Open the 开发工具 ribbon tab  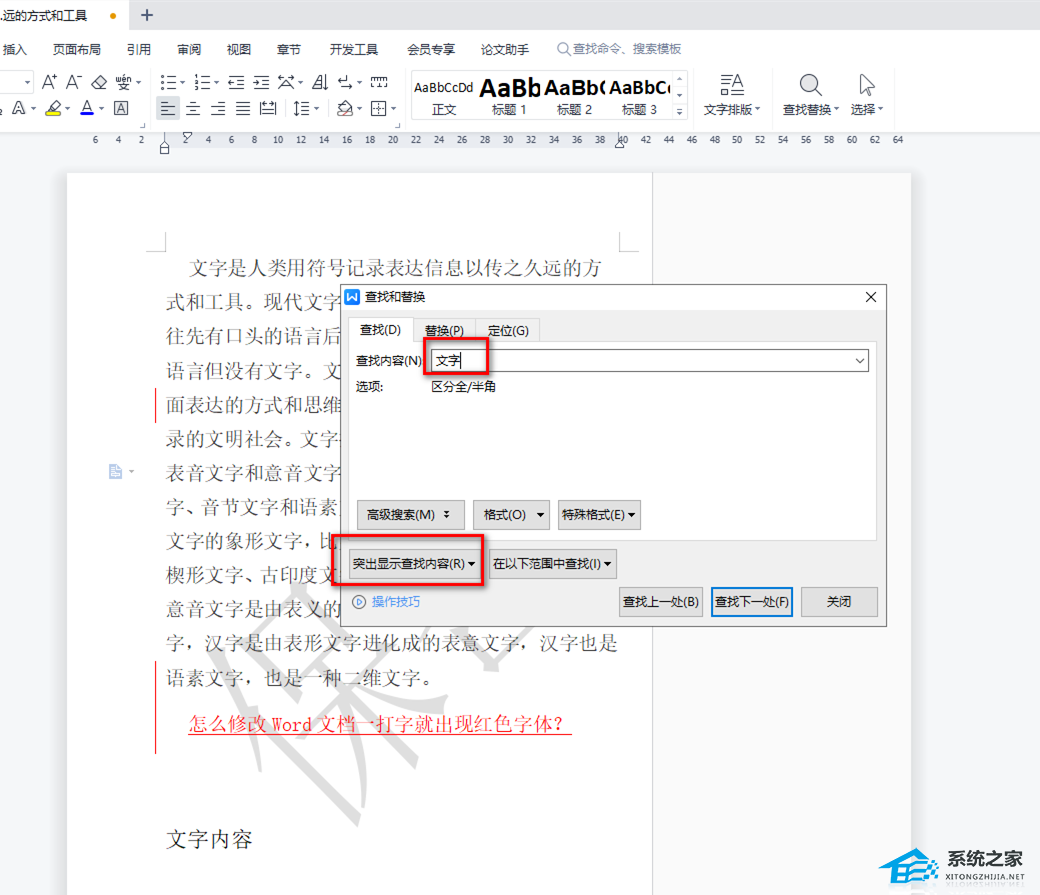(354, 50)
